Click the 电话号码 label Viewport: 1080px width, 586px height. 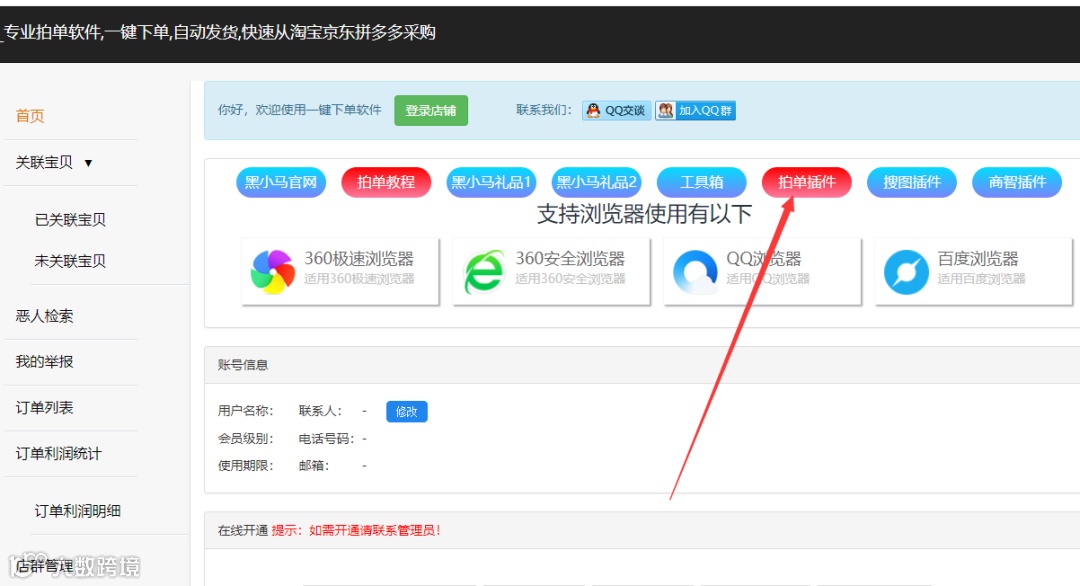click(326, 439)
